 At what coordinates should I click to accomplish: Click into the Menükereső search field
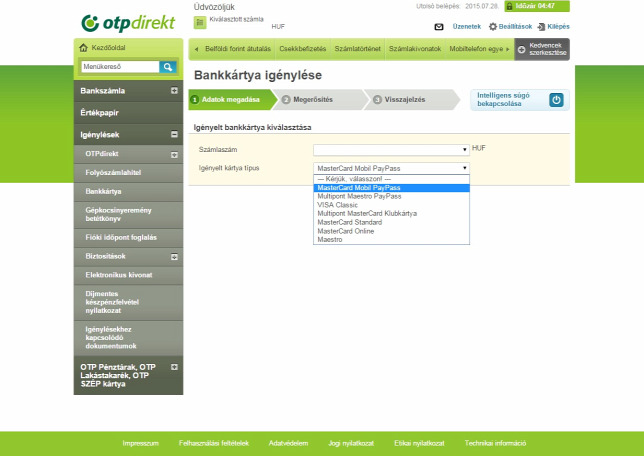pos(120,67)
